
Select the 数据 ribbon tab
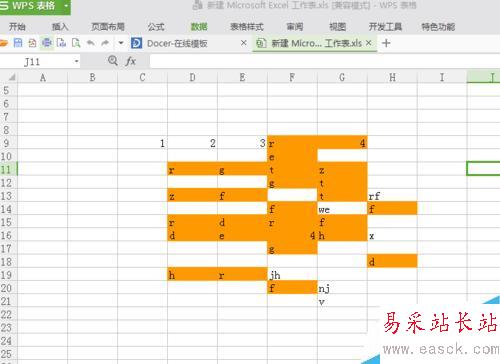click(199, 27)
